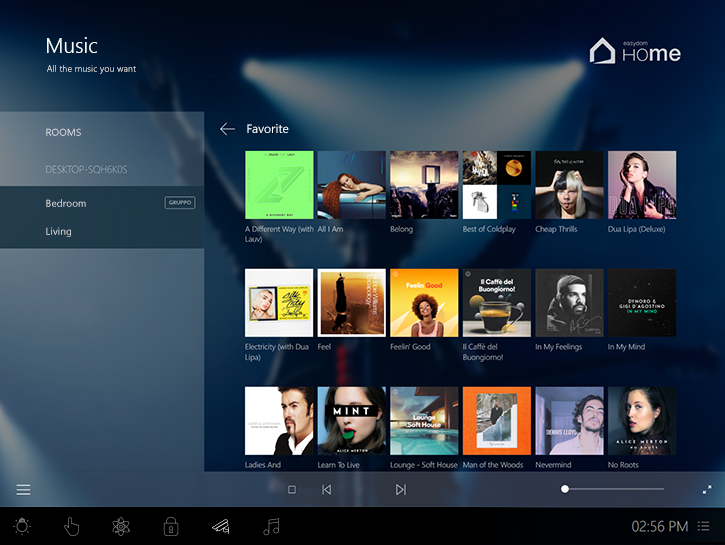Screen dimensions: 725x545
Task: Expand the player to fullscreen
Action: [x=707, y=490]
